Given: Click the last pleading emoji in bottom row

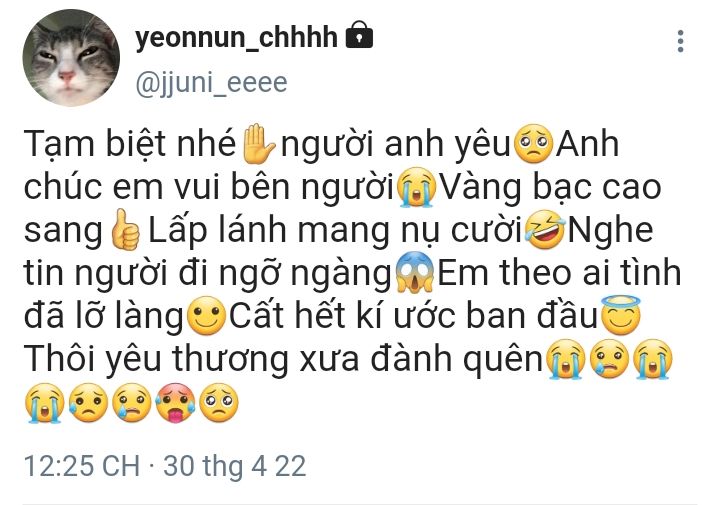Looking at the screenshot, I should pos(219,403).
